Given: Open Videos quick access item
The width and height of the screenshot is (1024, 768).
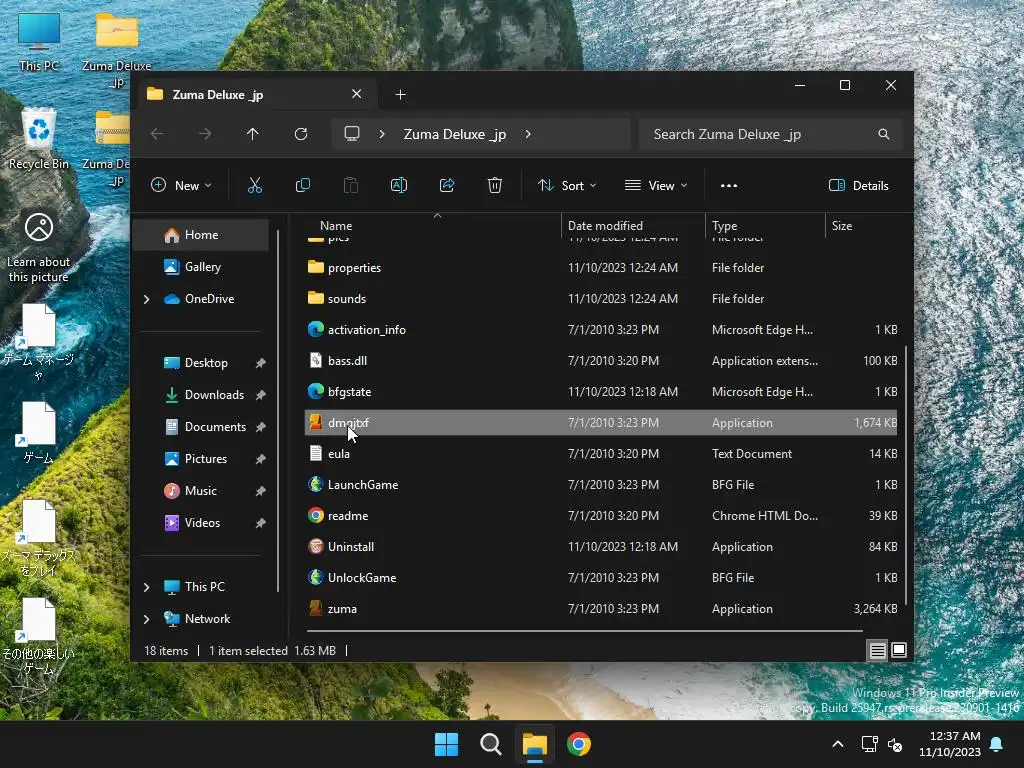Looking at the screenshot, I should (201, 523).
